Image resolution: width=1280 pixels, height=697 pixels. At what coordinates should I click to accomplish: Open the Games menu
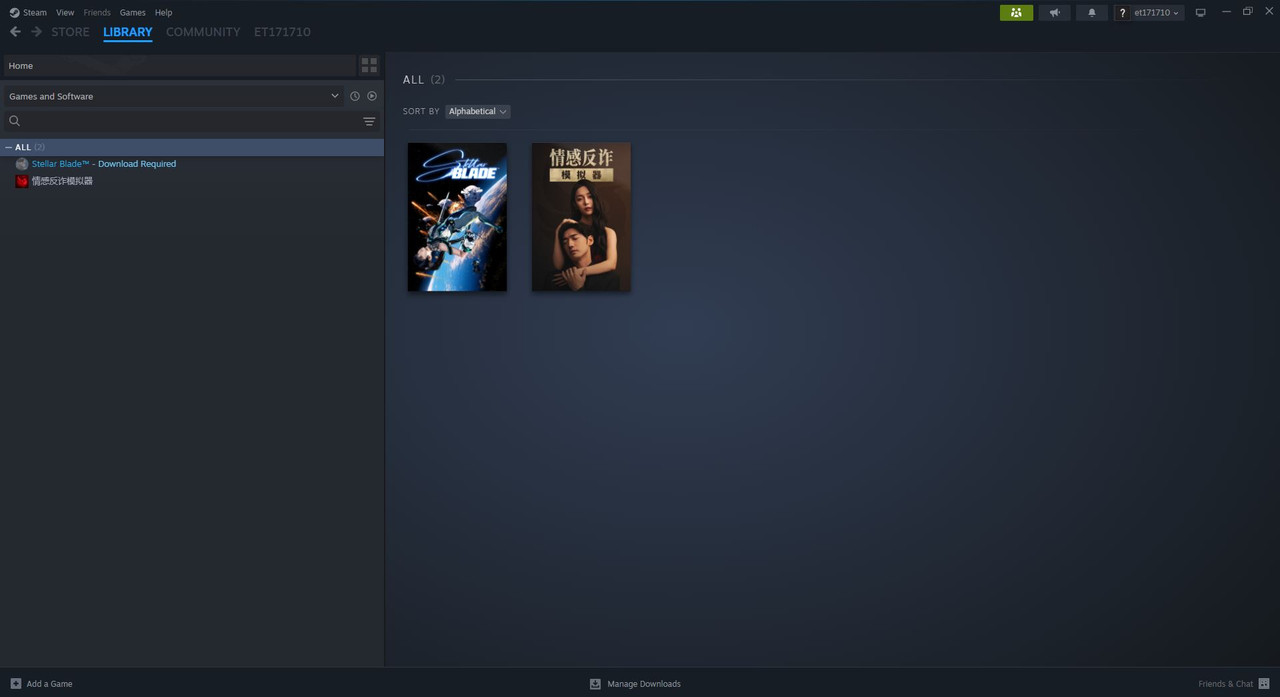click(132, 12)
